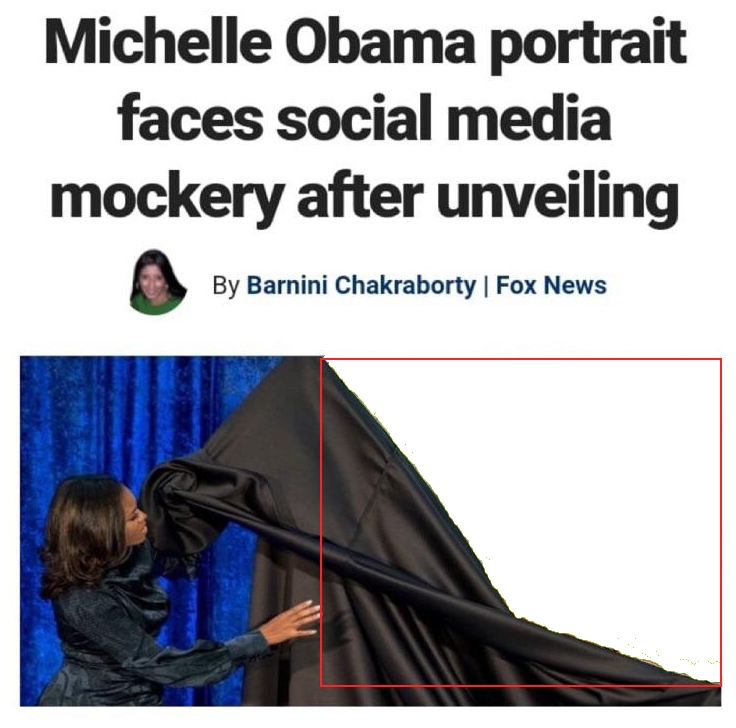Screen dimensions: 736x728
Task: Click the vertical bar separator in byline
Action: [x=486, y=285]
